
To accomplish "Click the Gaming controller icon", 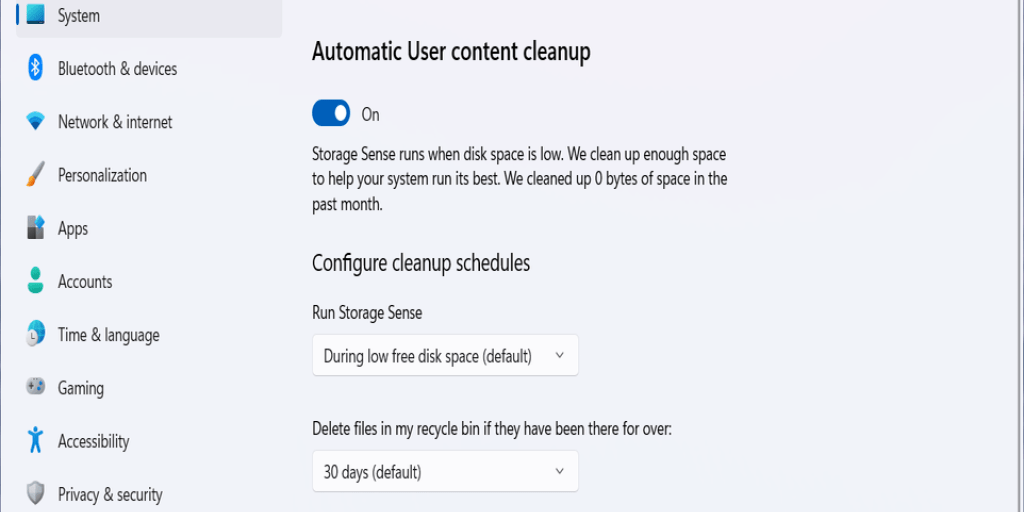I will pos(35,387).
